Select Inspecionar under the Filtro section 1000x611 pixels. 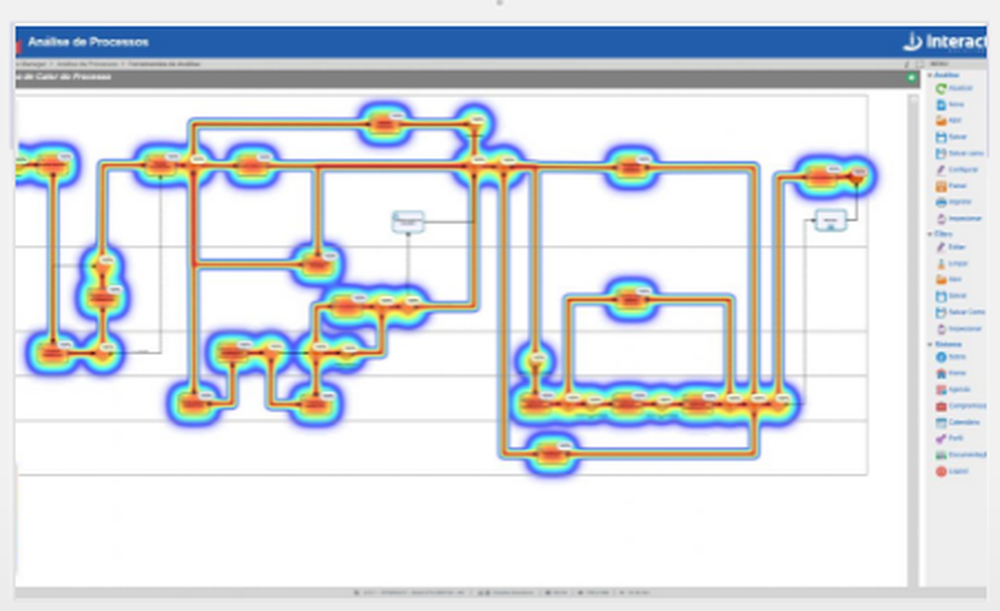point(959,328)
